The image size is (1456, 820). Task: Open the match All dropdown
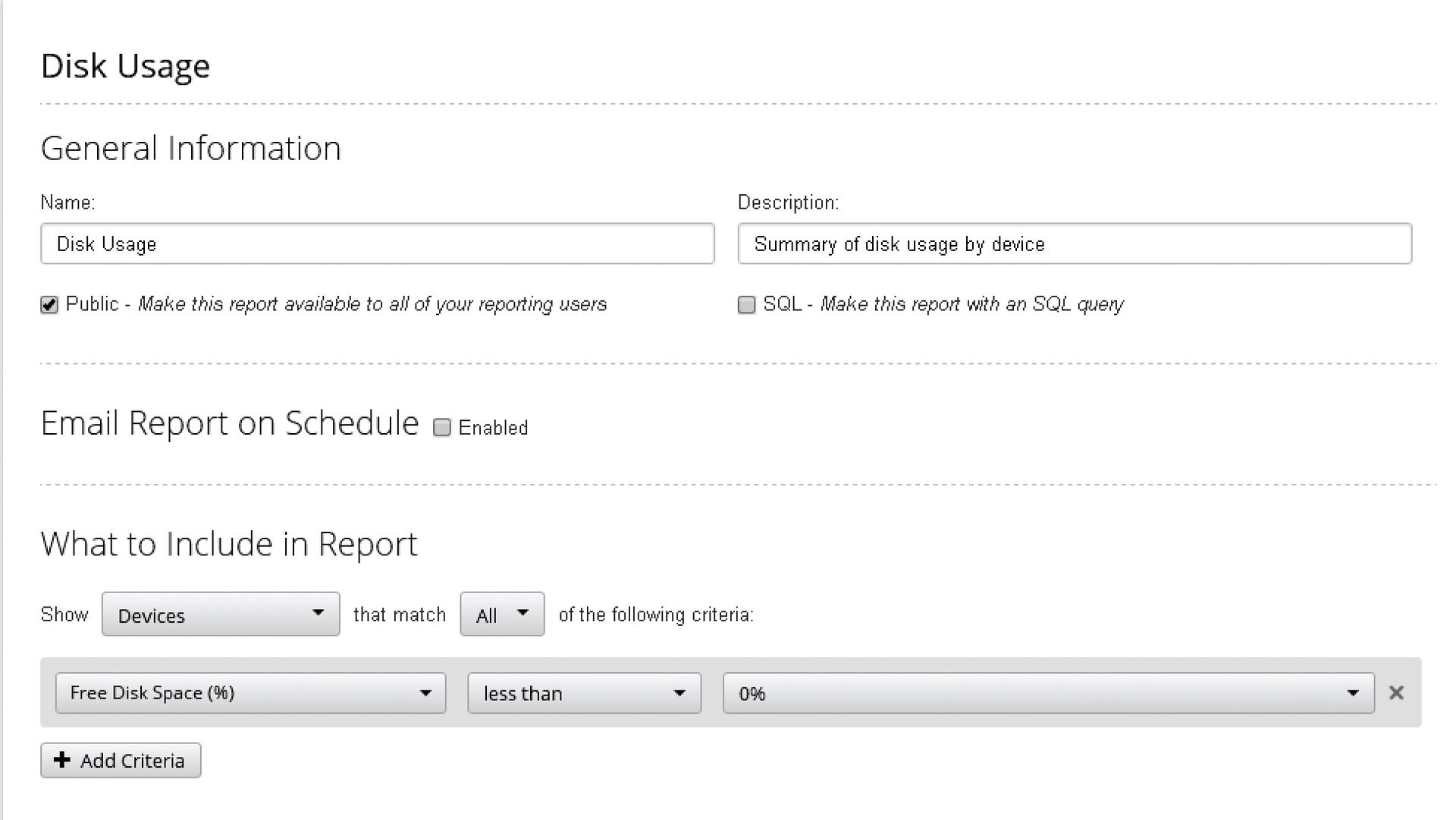pos(501,614)
